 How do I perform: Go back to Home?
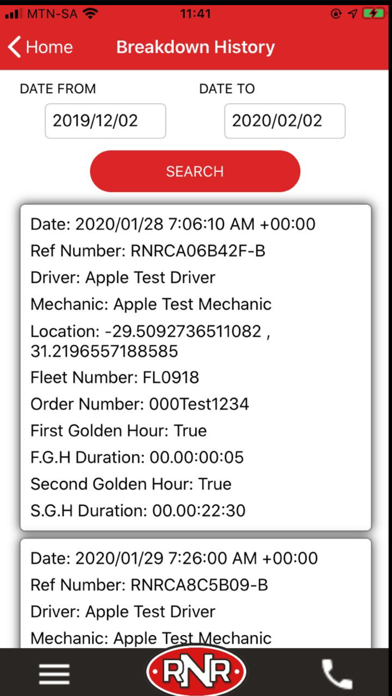click(x=40, y=47)
